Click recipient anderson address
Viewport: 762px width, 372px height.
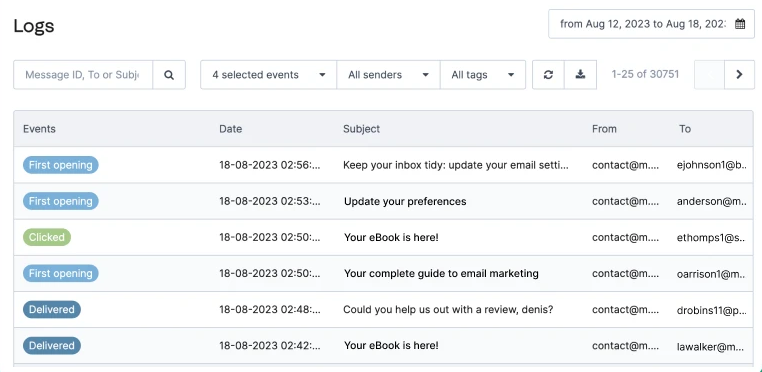(712, 201)
